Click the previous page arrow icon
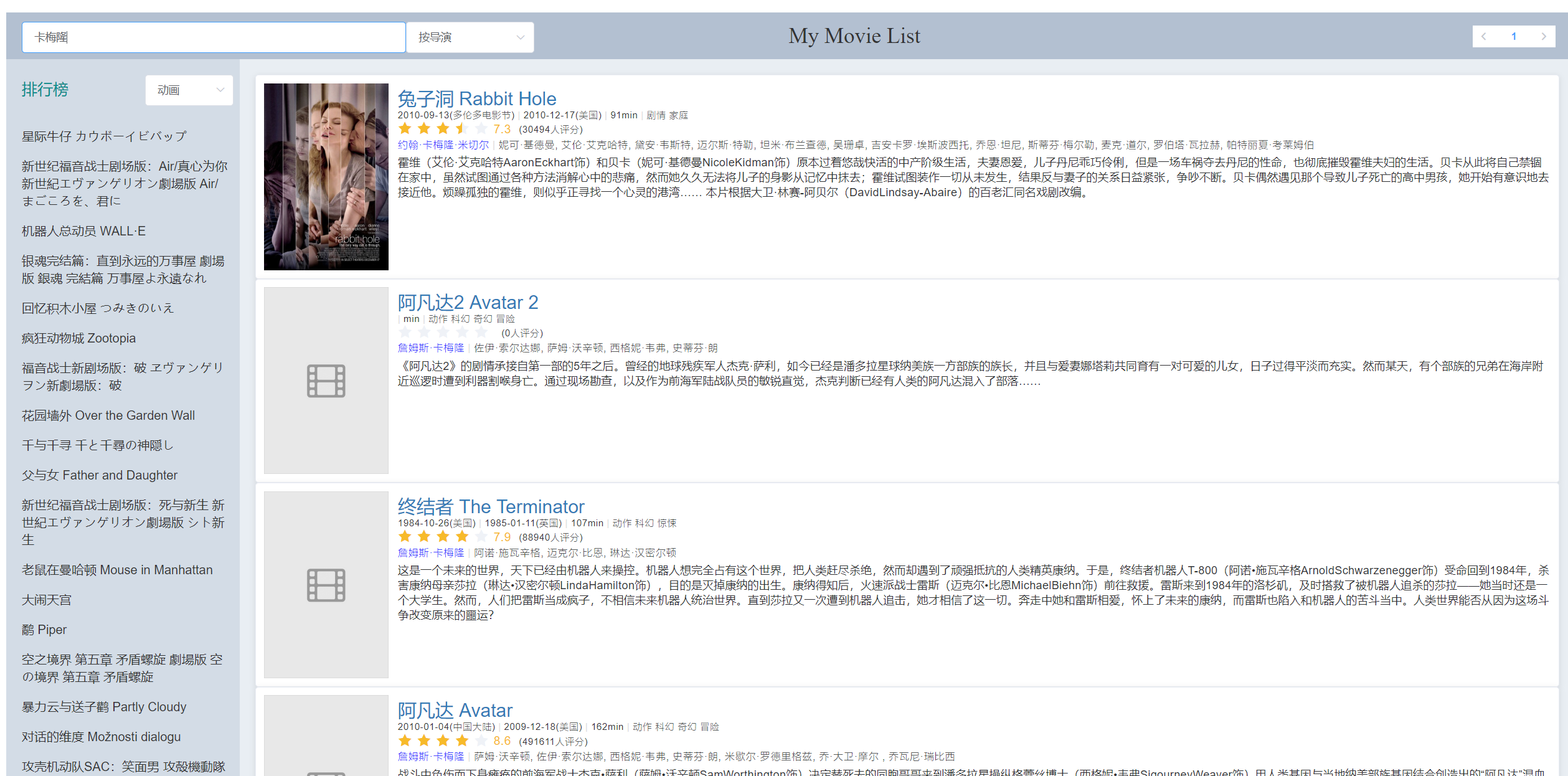Image resolution: width=1568 pixels, height=776 pixels. point(1484,37)
